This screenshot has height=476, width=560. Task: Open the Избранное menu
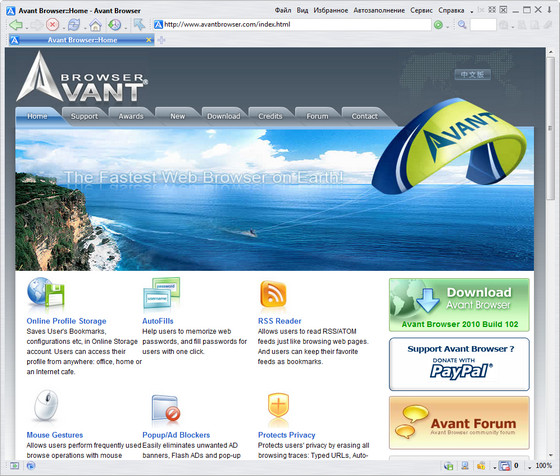click(331, 10)
